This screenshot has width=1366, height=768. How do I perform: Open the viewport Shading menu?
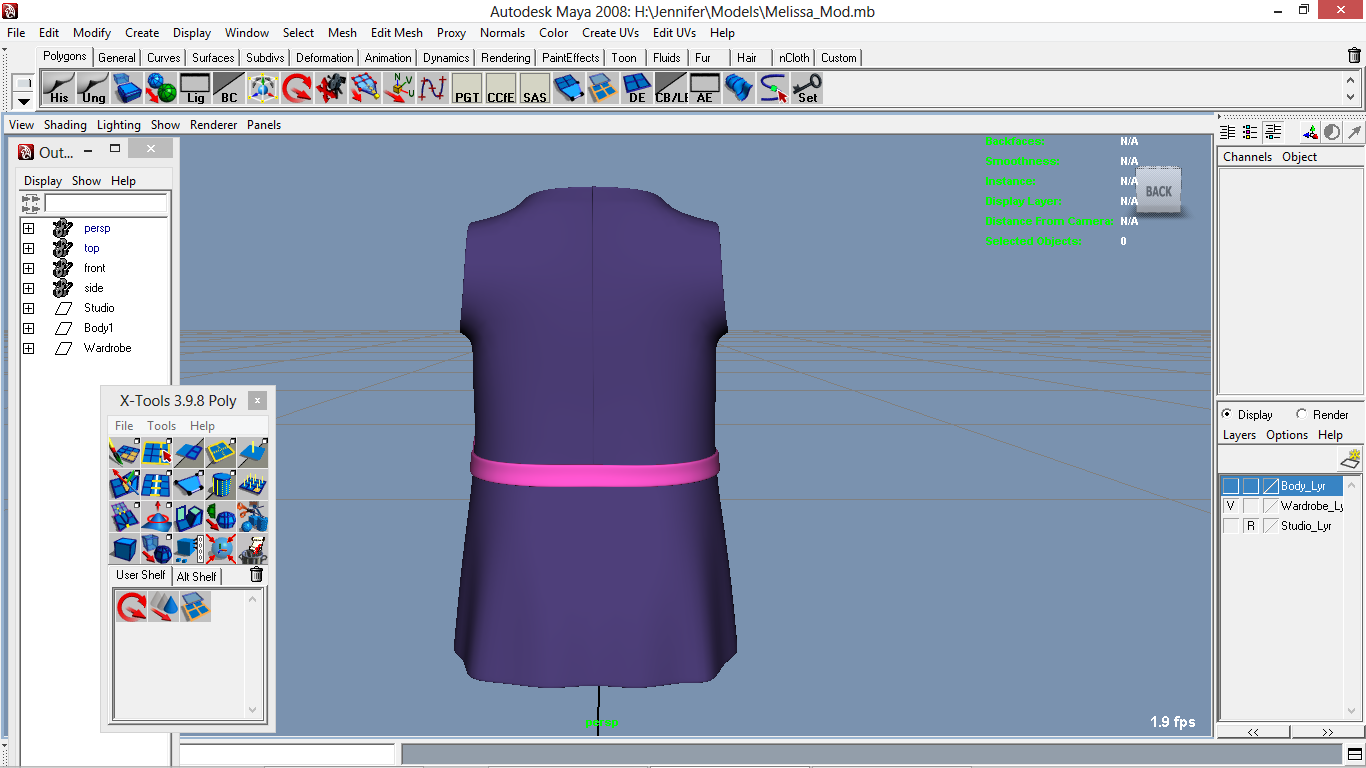[65, 125]
